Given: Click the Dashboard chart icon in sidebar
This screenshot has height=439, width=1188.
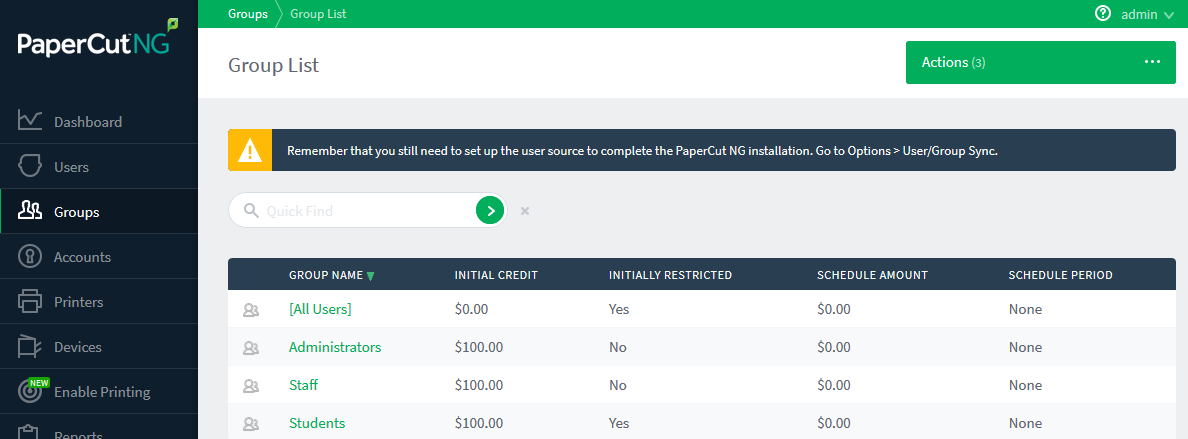Looking at the screenshot, I should click(29, 121).
